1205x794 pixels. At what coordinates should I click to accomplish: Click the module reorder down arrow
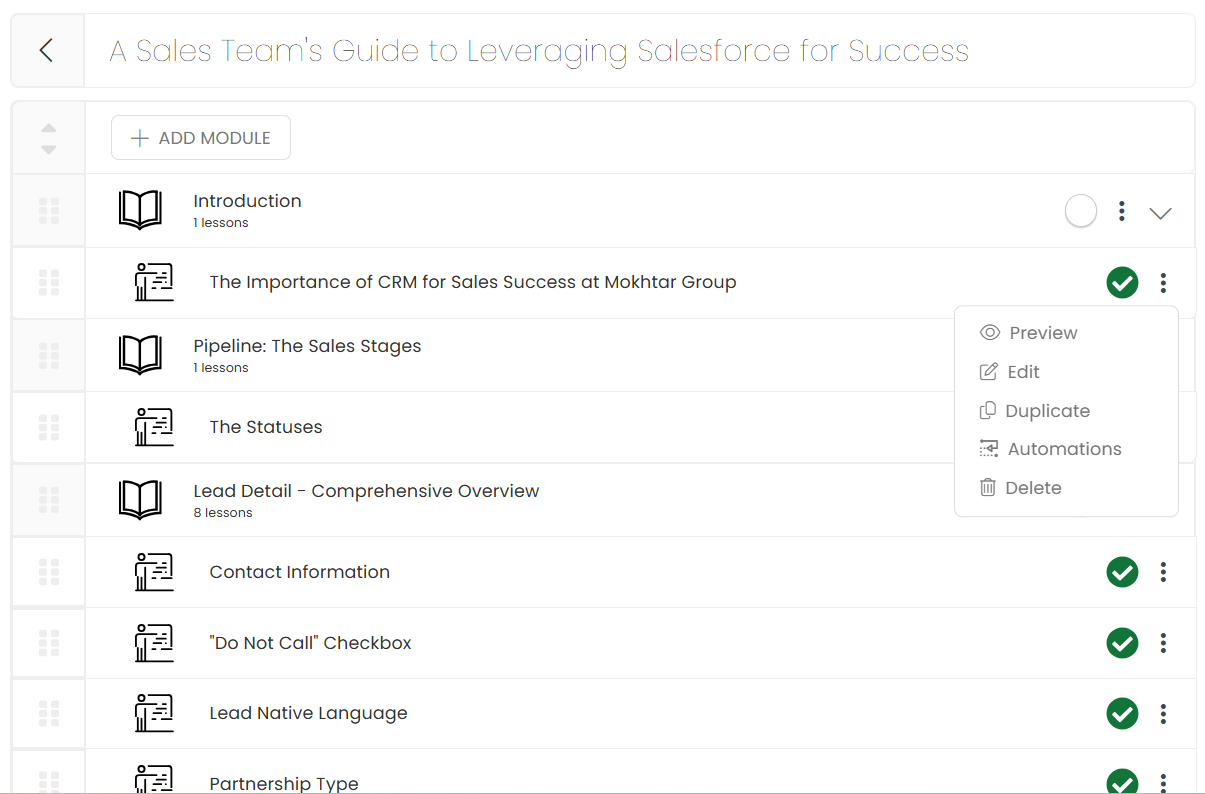48,149
